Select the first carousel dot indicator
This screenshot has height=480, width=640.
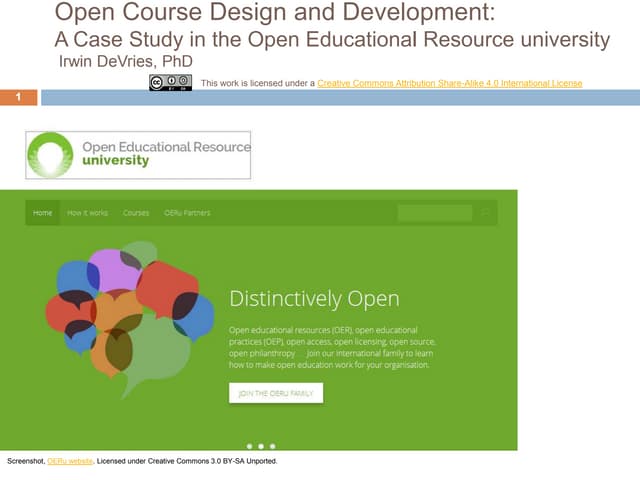pos(248,445)
